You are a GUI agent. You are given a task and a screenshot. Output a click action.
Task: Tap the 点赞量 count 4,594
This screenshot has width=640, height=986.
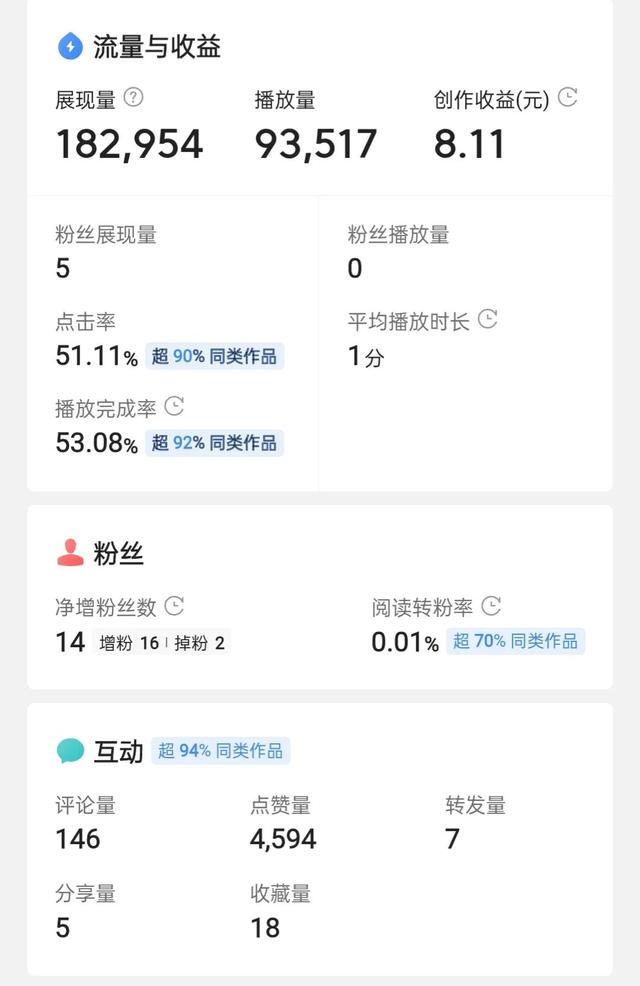click(x=284, y=839)
